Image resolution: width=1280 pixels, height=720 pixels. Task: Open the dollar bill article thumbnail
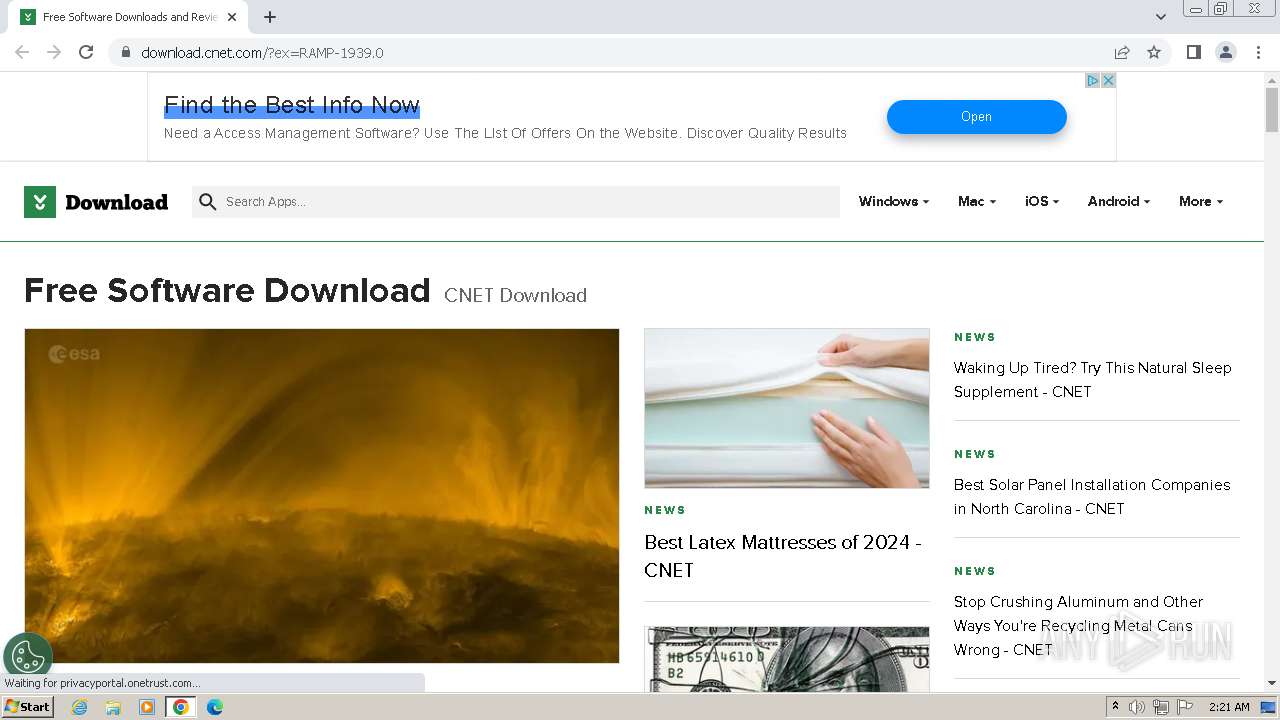[787, 659]
